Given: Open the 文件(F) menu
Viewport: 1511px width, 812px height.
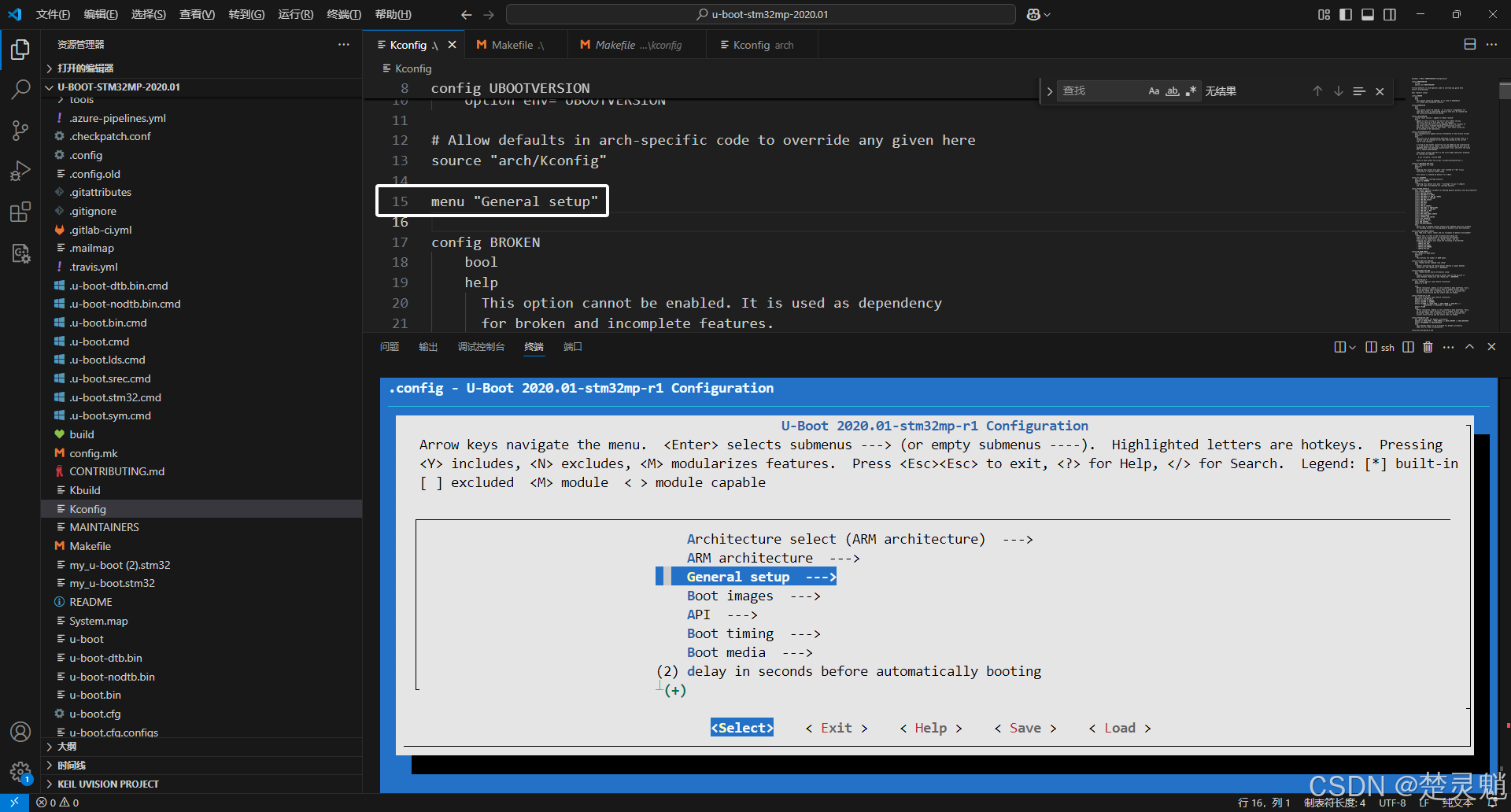Looking at the screenshot, I should [53, 14].
